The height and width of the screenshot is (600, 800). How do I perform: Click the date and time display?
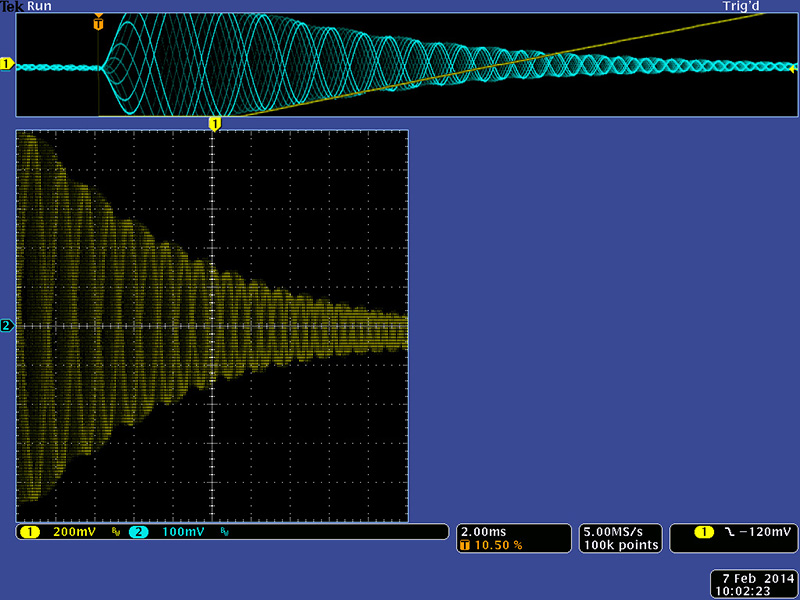pyautogui.click(x=753, y=584)
